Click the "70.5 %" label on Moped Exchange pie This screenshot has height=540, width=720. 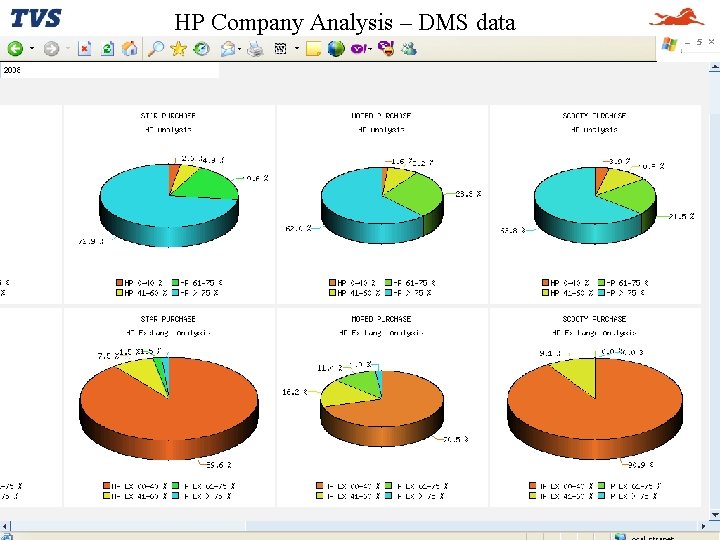[456, 439]
